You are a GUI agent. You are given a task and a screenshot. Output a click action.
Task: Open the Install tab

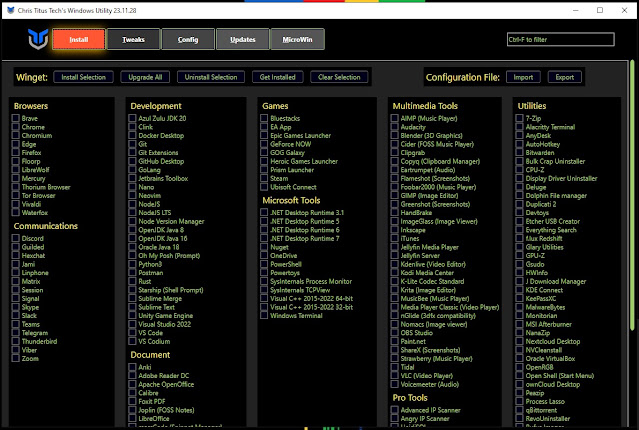coord(79,40)
